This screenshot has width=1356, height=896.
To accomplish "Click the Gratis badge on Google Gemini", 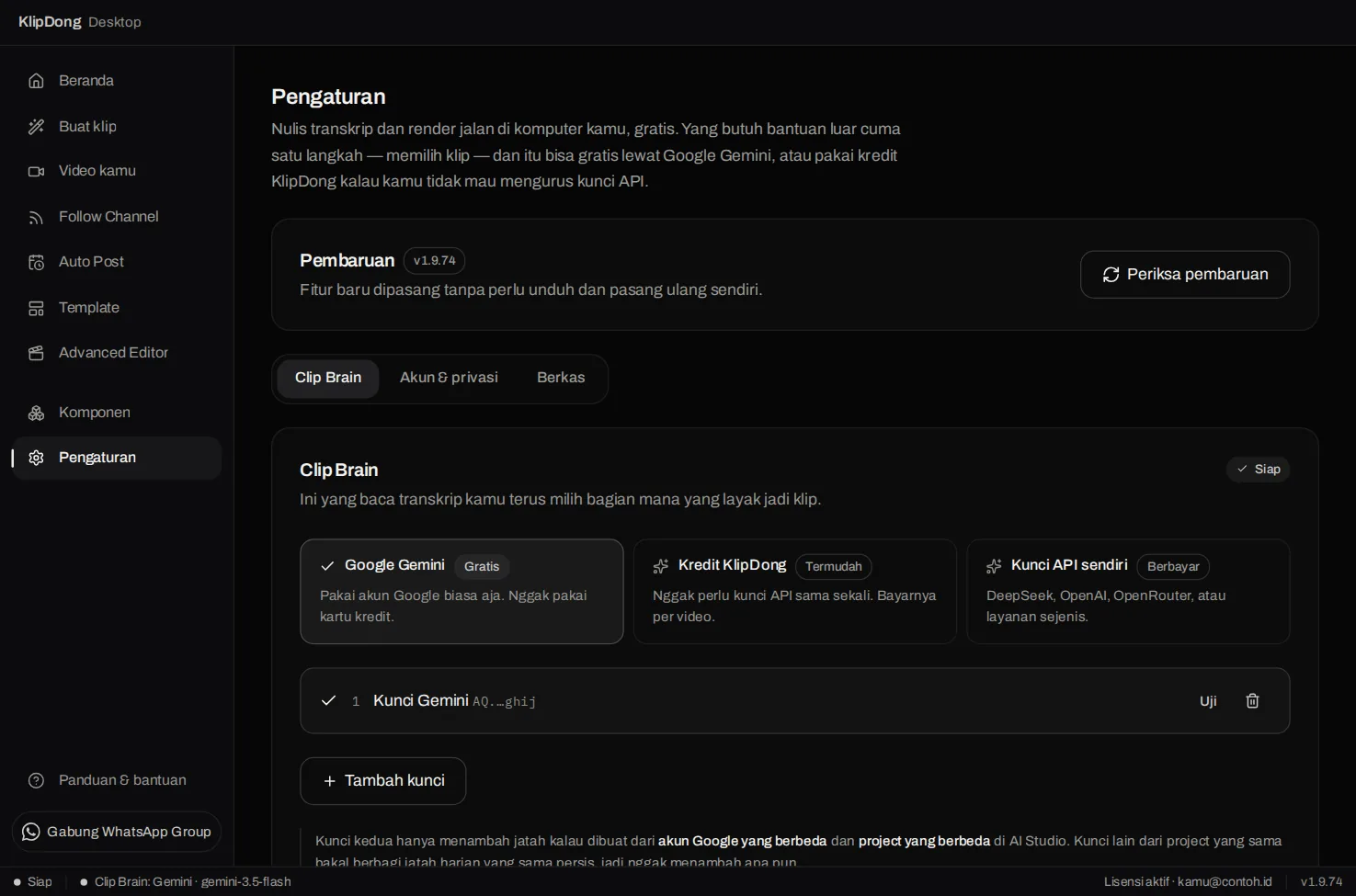I will coord(482,567).
